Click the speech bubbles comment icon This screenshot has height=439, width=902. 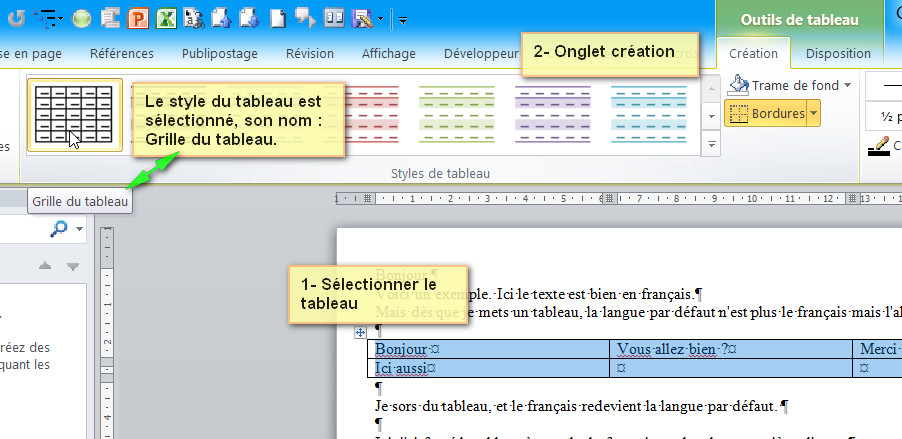tap(305, 18)
